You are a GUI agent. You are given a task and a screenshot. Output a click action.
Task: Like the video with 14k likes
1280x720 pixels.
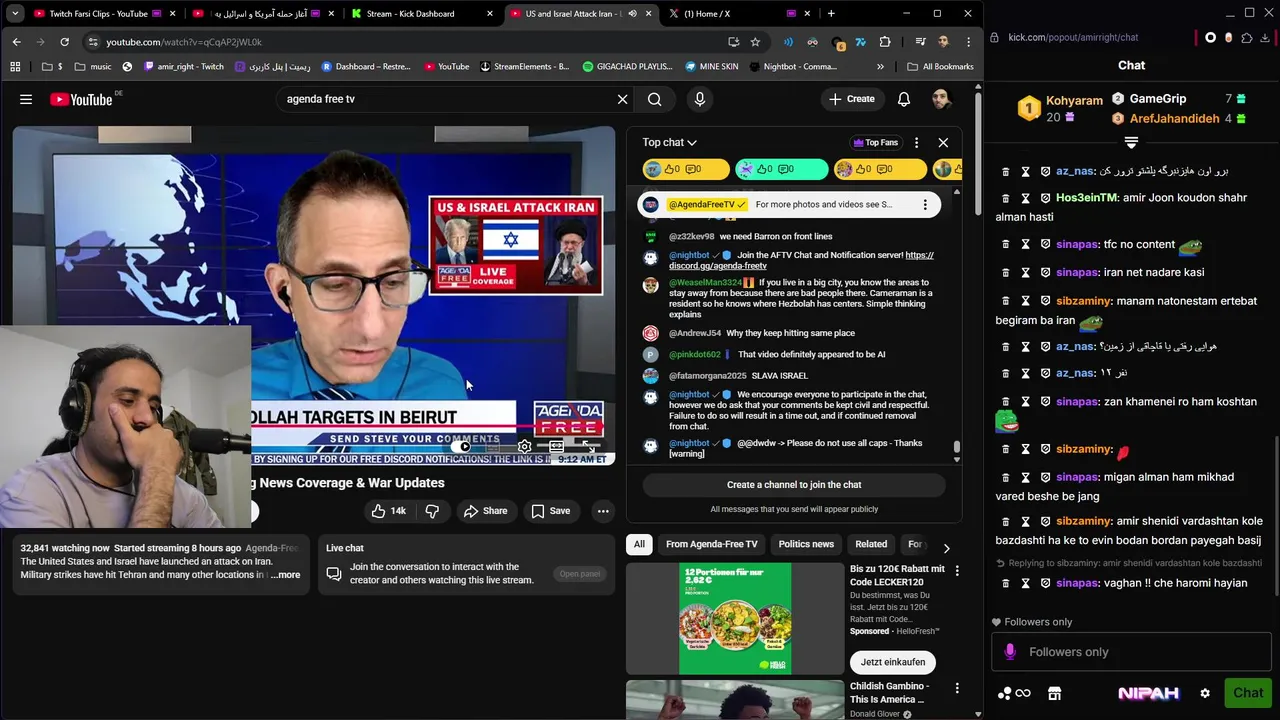[x=388, y=511]
